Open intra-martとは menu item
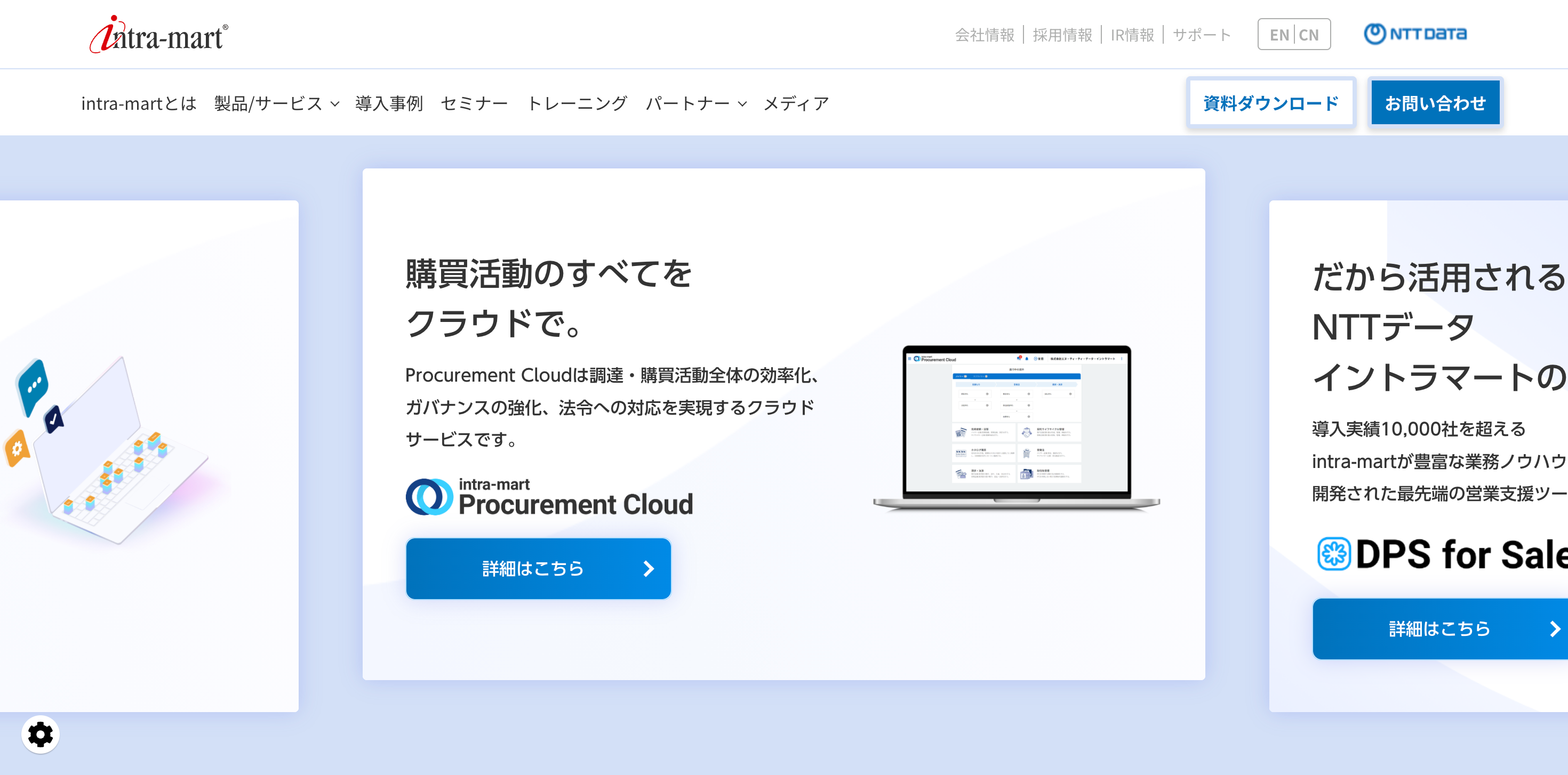Screen dimensions: 1568x775 [x=139, y=103]
